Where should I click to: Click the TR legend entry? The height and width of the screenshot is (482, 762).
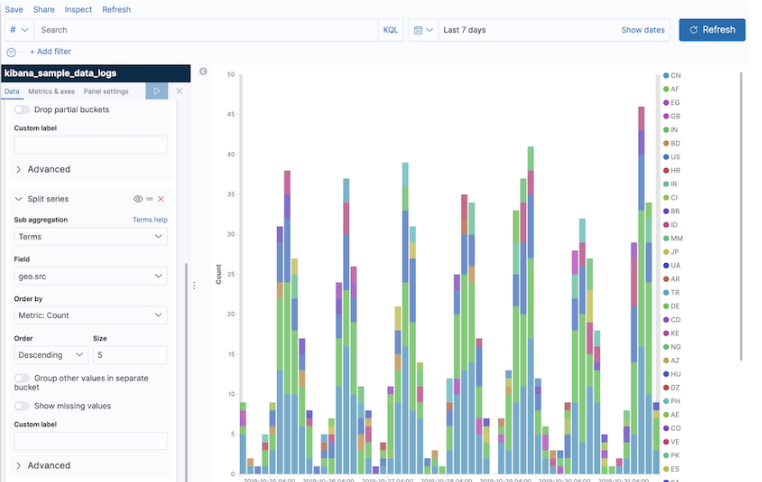[672, 293]
